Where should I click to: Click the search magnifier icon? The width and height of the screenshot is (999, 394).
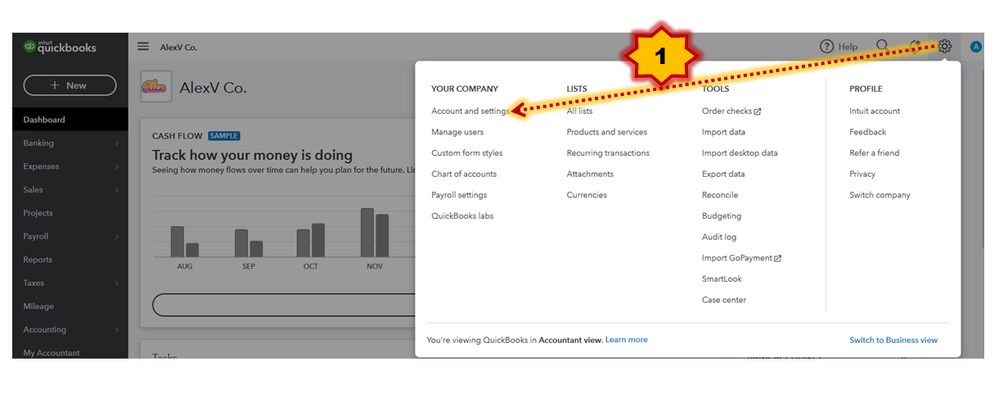[x=882, y=46]
